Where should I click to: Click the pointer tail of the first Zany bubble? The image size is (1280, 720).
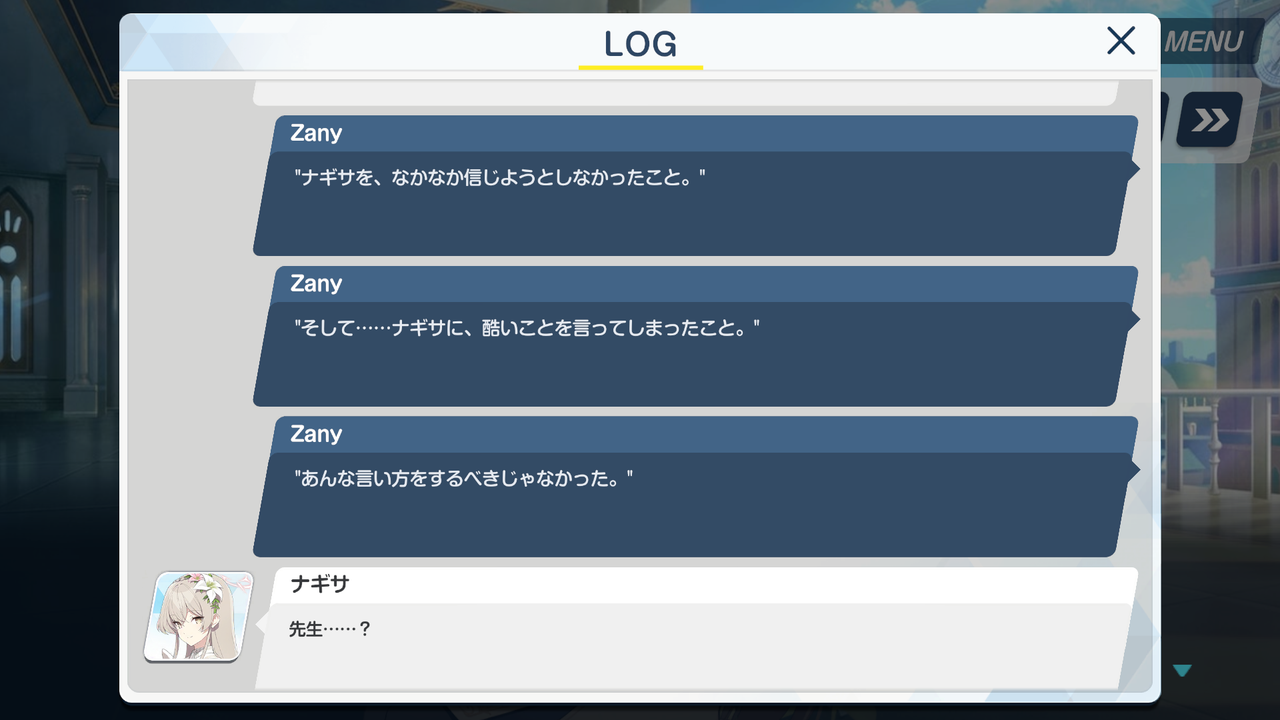pyautogui.click(x=1134, y=169)
